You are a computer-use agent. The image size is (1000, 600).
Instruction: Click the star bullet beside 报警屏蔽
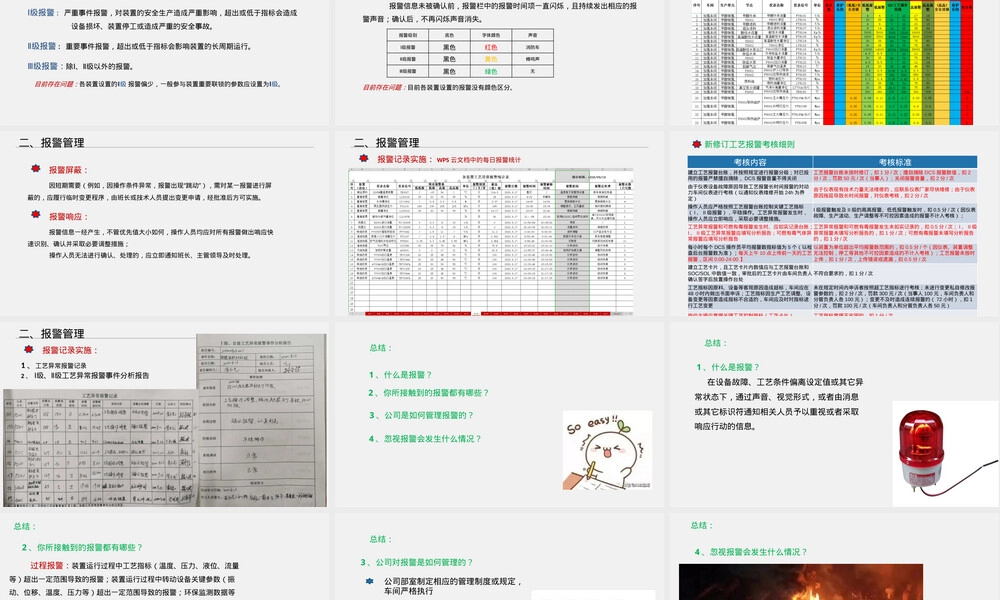pos(36,169)
